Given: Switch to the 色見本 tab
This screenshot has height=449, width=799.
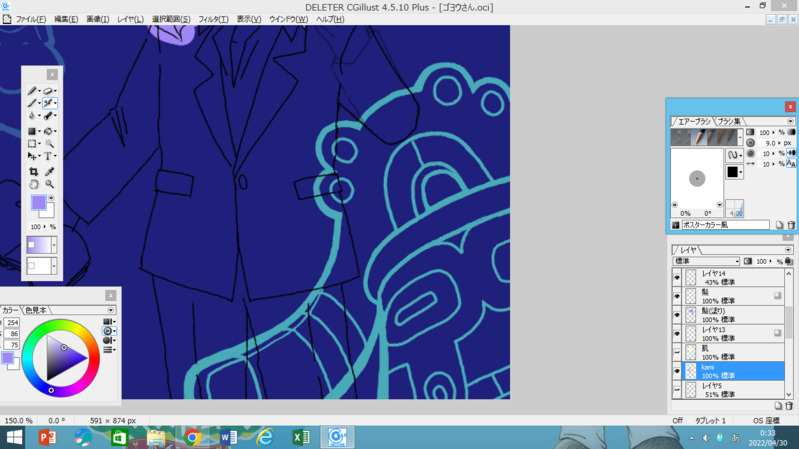Looking at the screenshot, I should [x=36, y=310].
